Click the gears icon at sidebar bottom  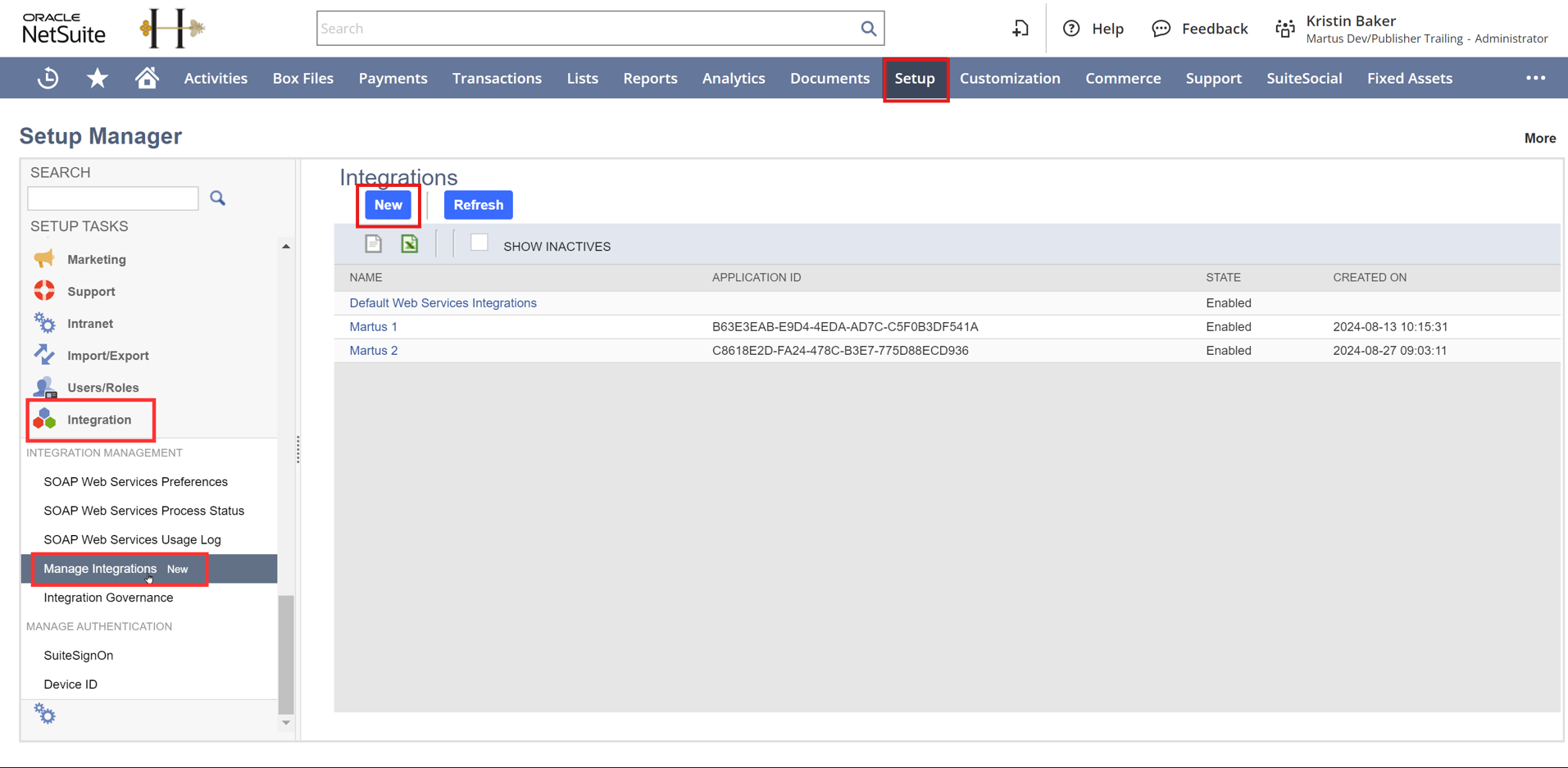point(44,714)
